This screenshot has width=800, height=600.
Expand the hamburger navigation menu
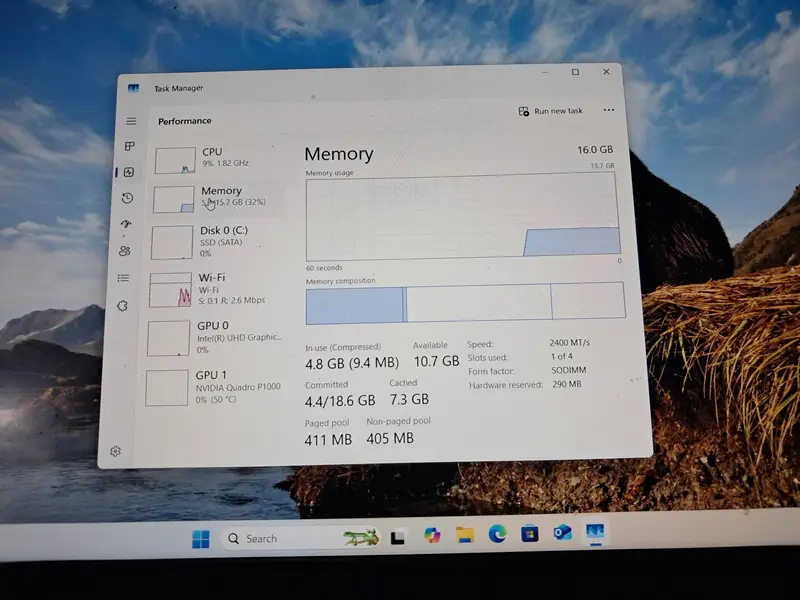coord(131,121)
